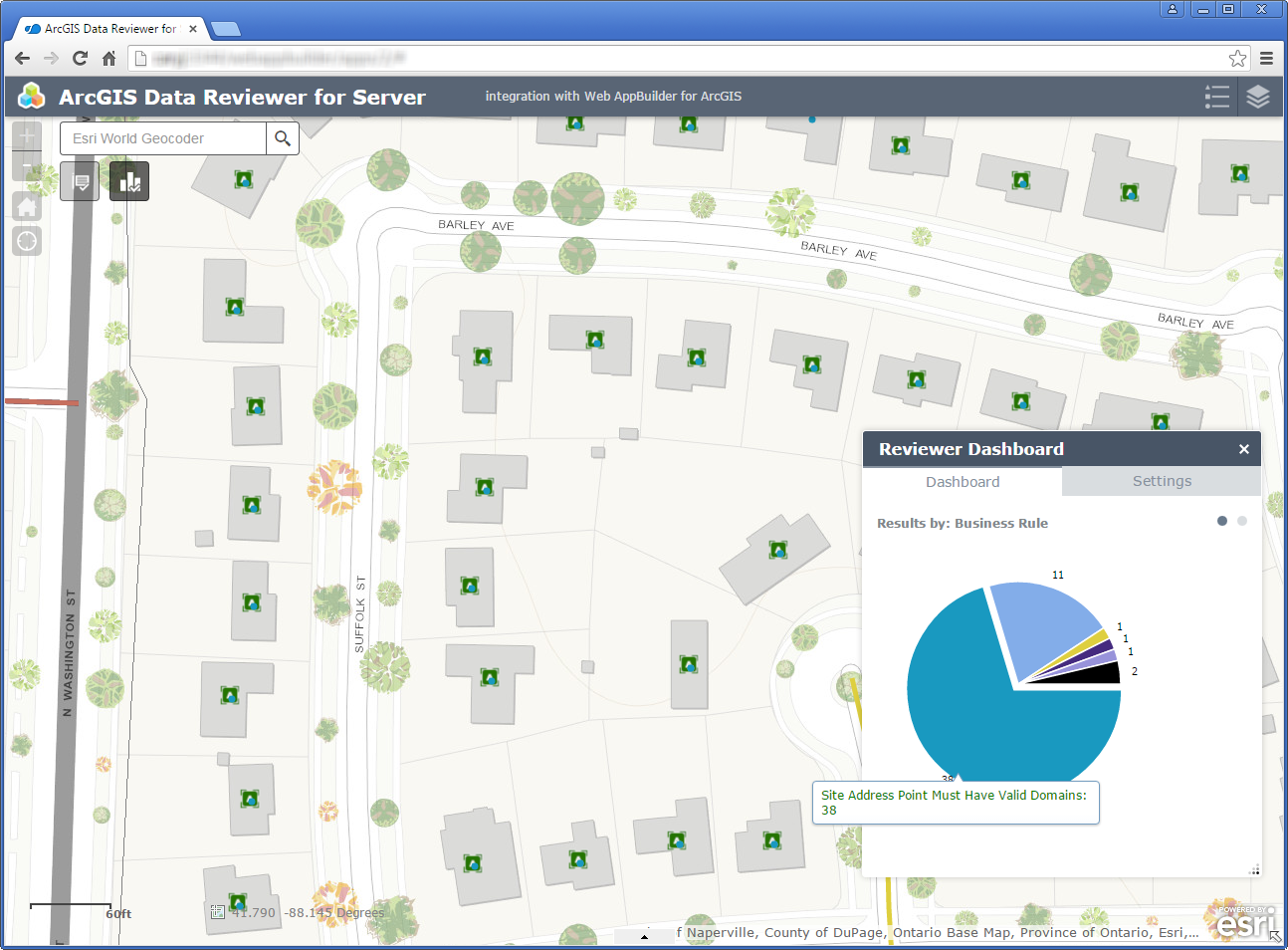This screenshot has width=1288, height=950.
Task: Switch to the Dashboard tab
Action: (x=963, y=482)
